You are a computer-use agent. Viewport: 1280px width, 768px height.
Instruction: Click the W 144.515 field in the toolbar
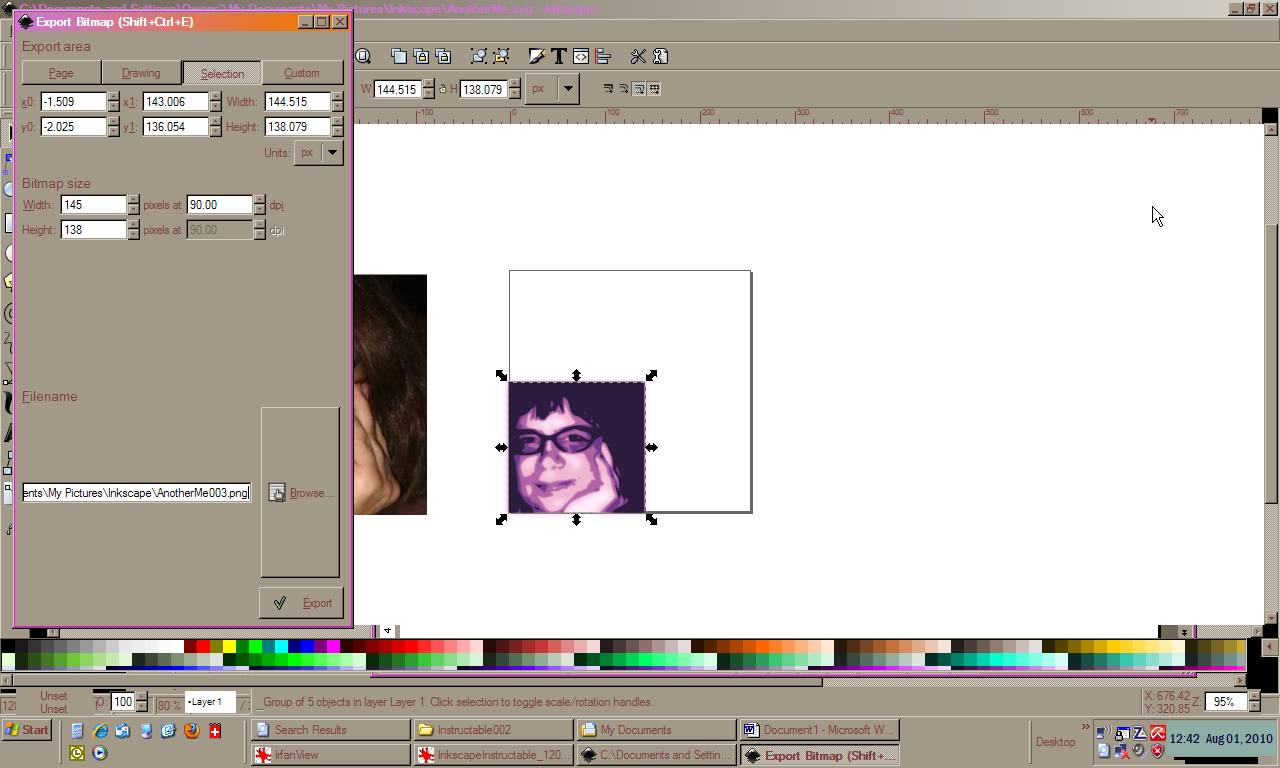pyautogui.click(x=397, y=89)
